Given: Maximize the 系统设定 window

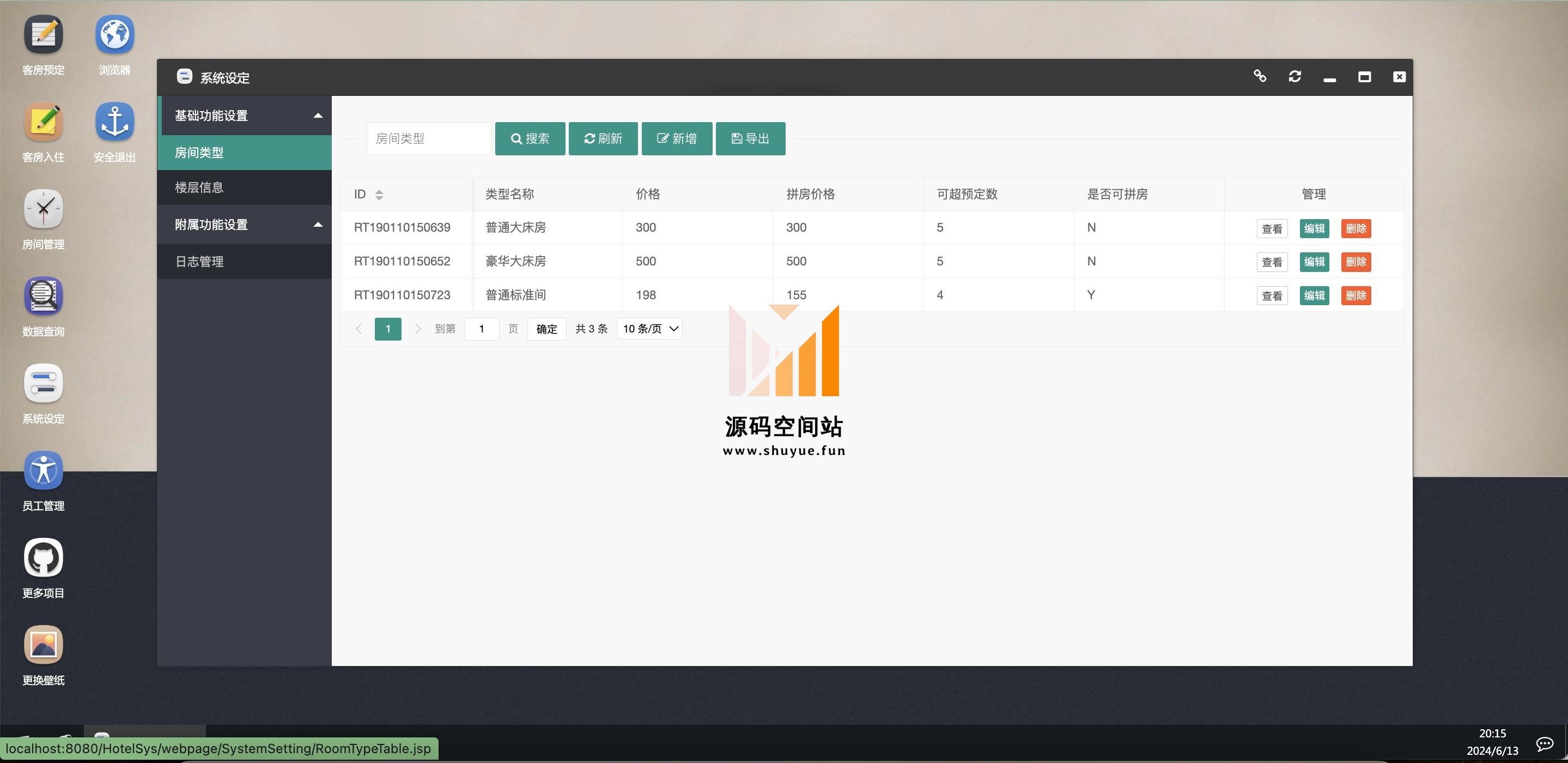Looking at the screenshot, I should [x=1365, y=77].
